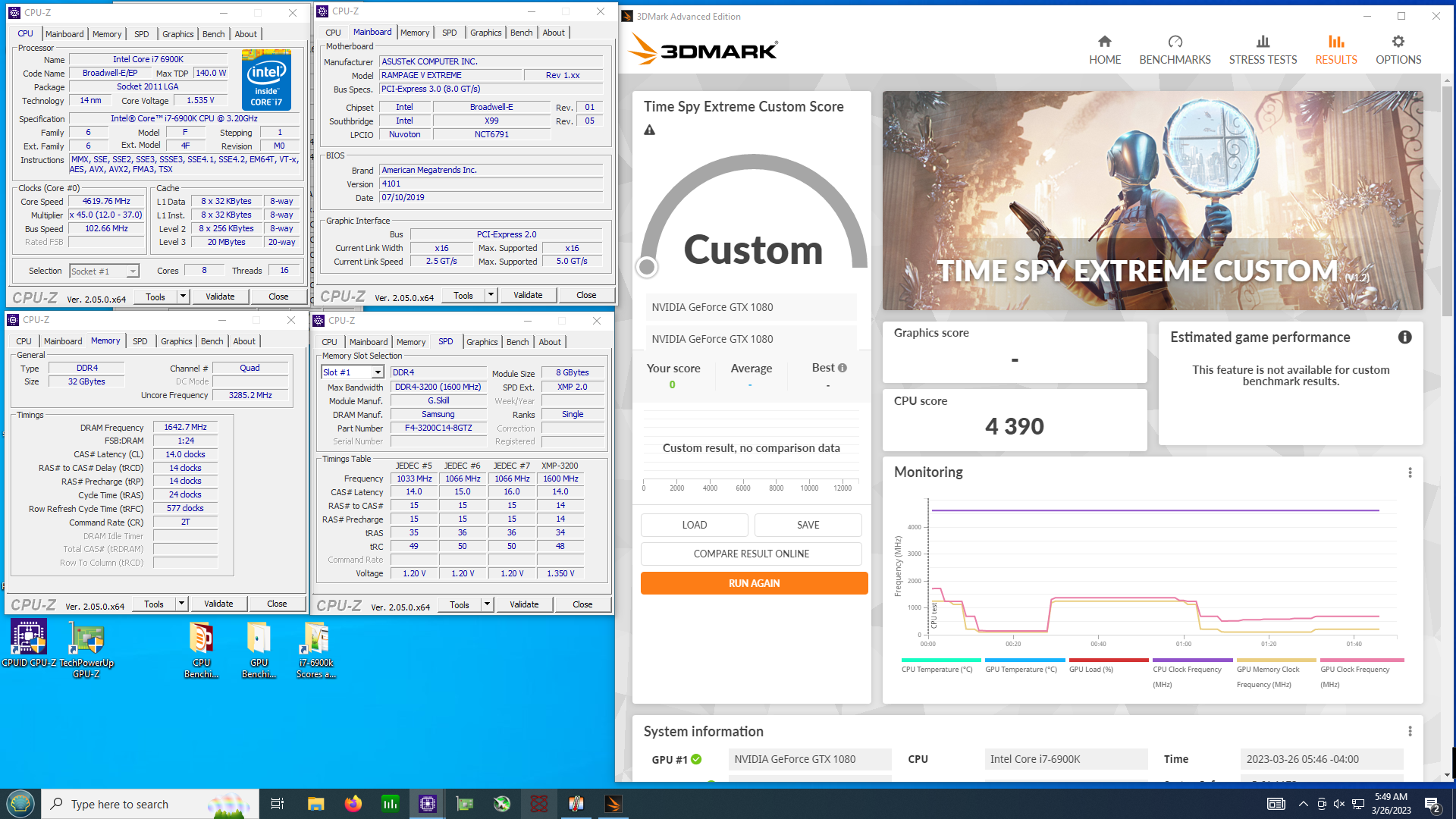The image size is (1456, 819).
Task: Open the GPU Benchi... desktop folder
Action: point(259,650)
